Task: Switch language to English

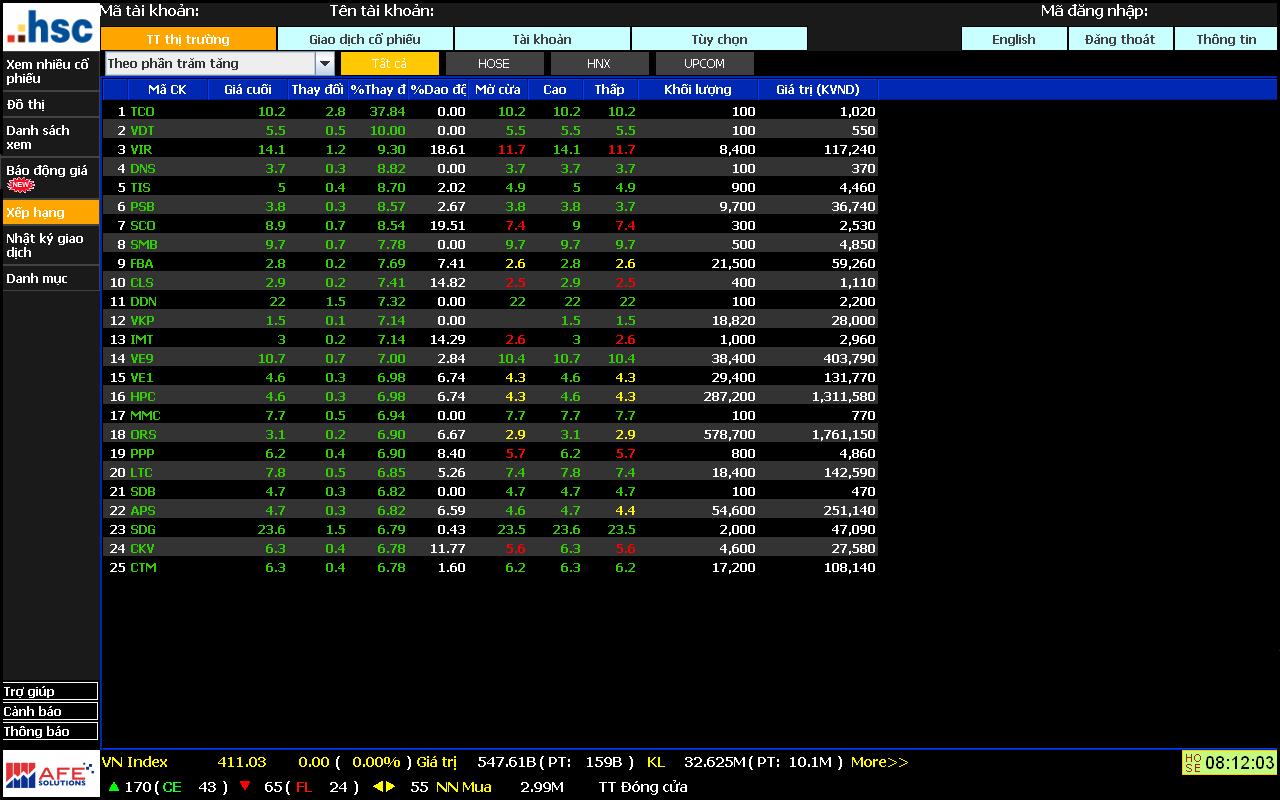Action: (x=1014, y=39)
